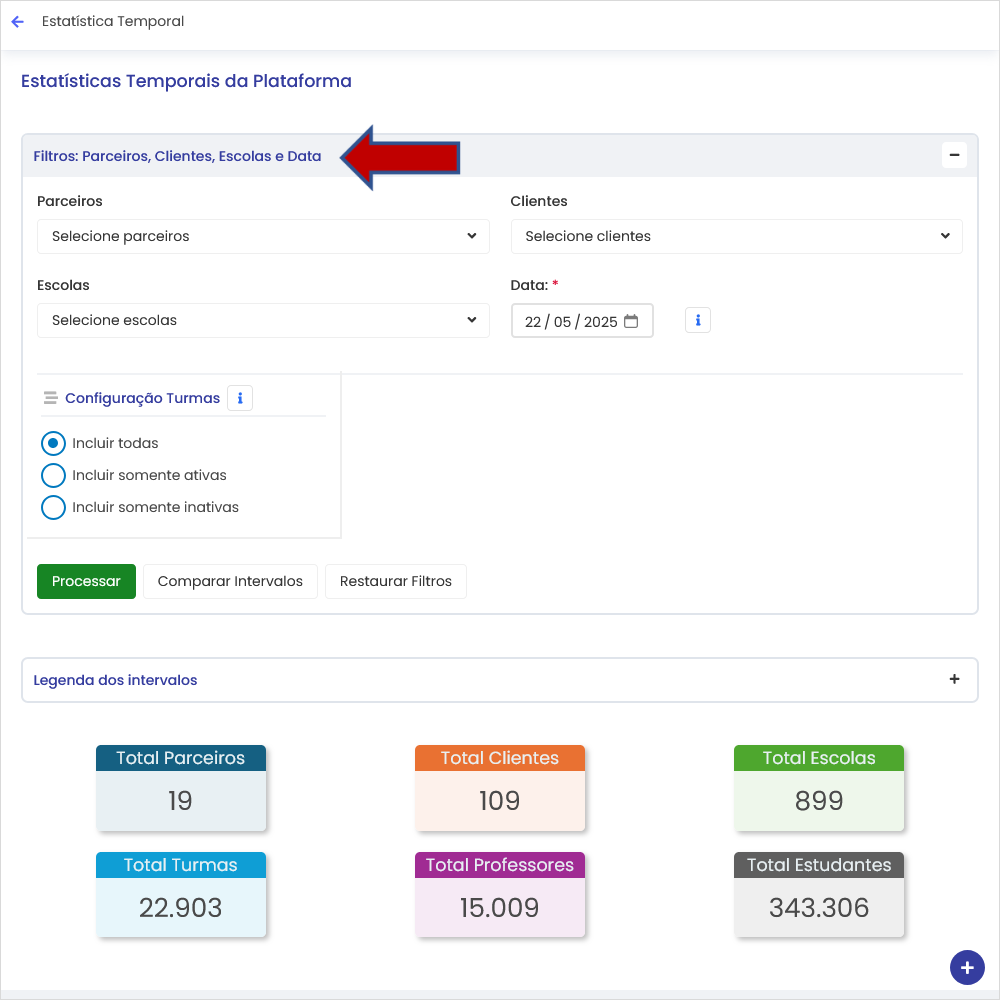Click the date input field 22/05/2025
The width and height of the screenshot is (1000, 1000).
(x=582, y=321)
